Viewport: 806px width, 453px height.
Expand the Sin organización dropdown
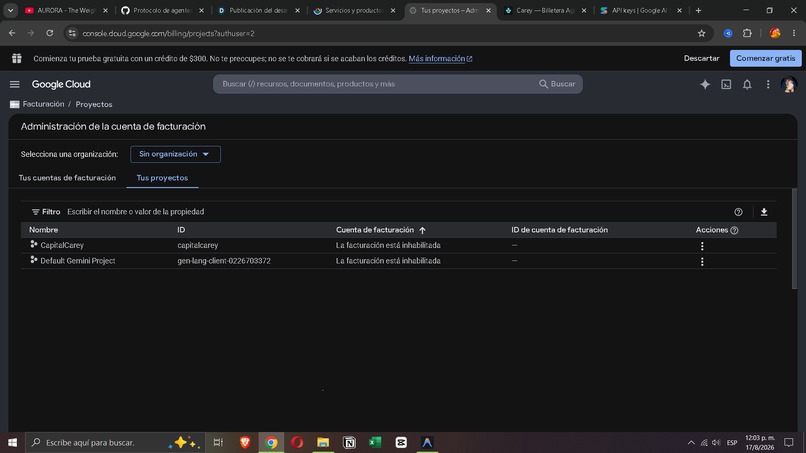175,154
